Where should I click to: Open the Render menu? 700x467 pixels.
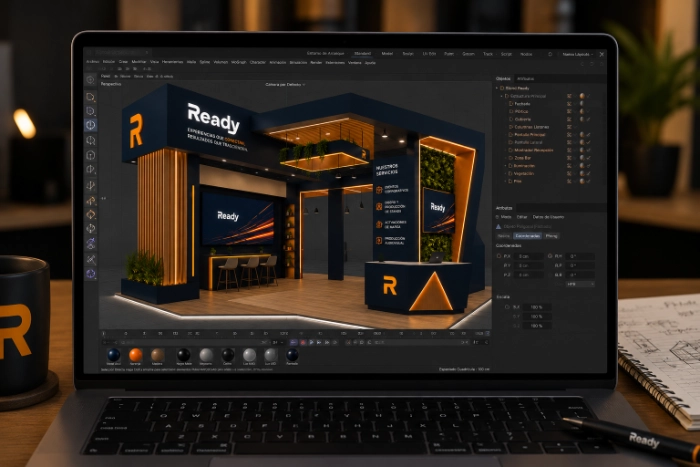pyautogui.click(x=316, y=63)
